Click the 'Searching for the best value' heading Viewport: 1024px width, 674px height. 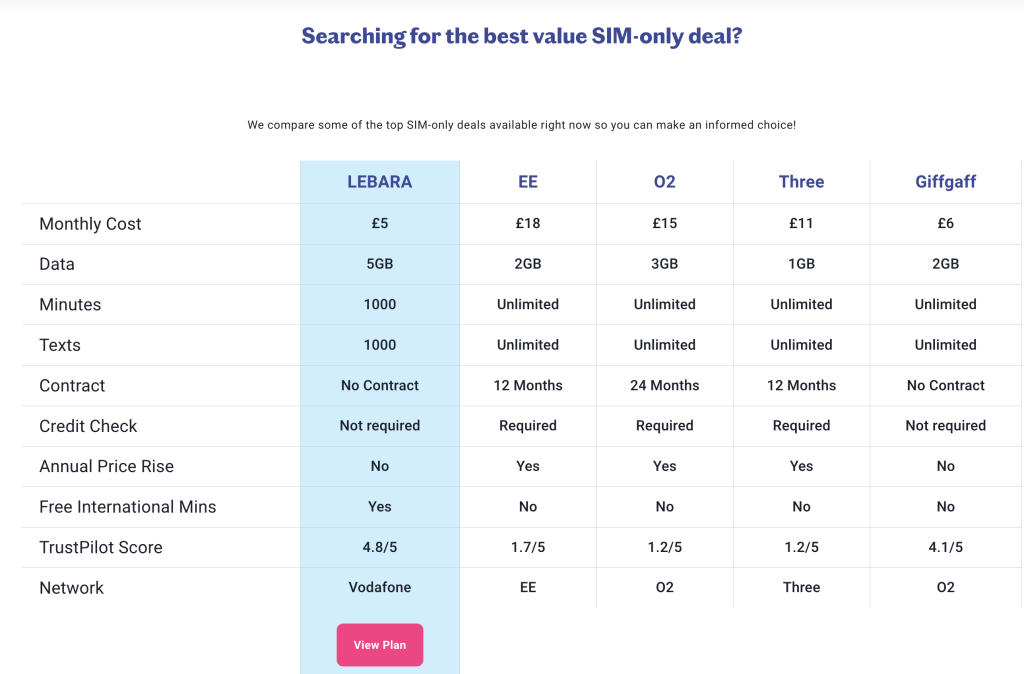522,37
